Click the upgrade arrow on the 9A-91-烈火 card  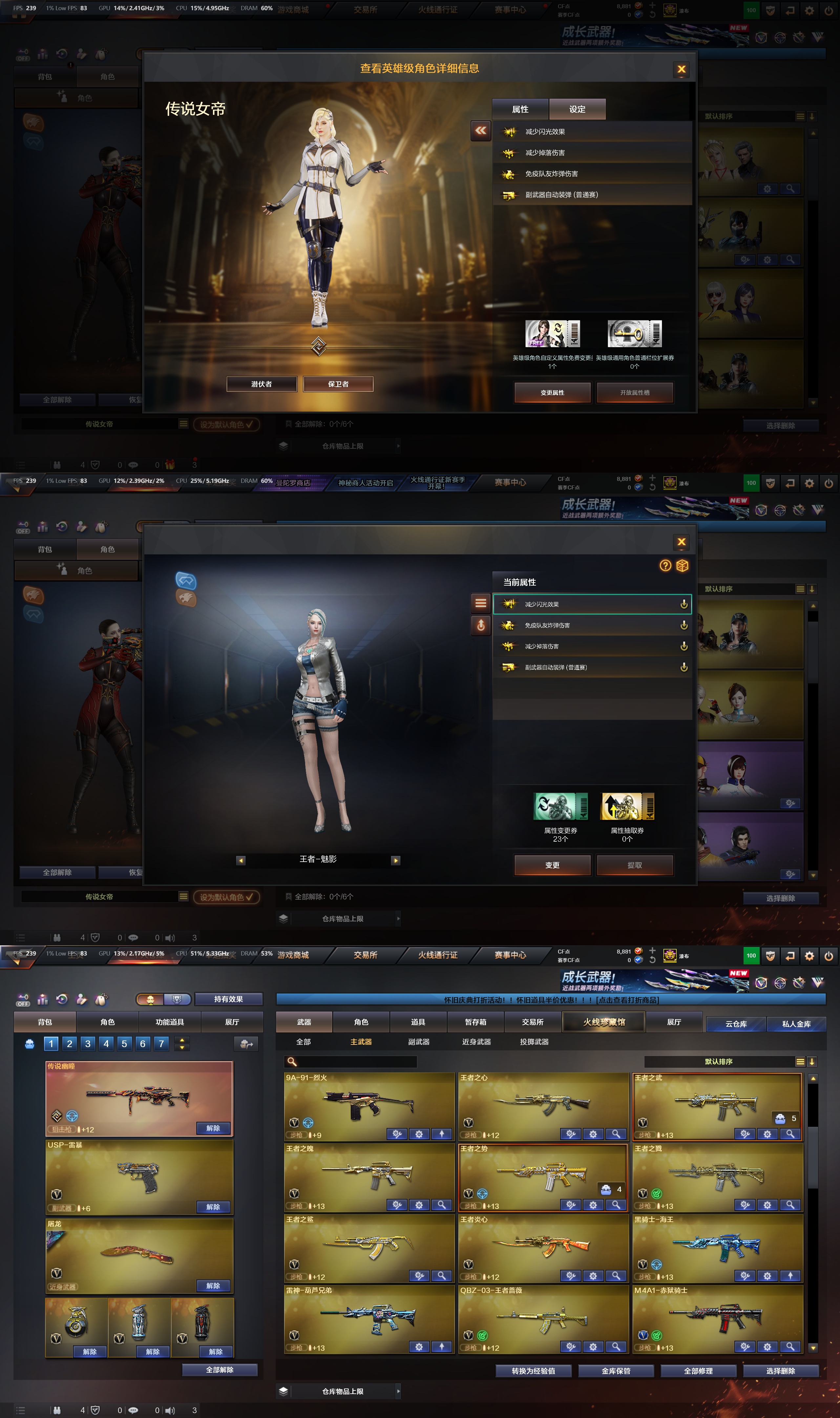pyautogui.click(x=442, y=1134)
